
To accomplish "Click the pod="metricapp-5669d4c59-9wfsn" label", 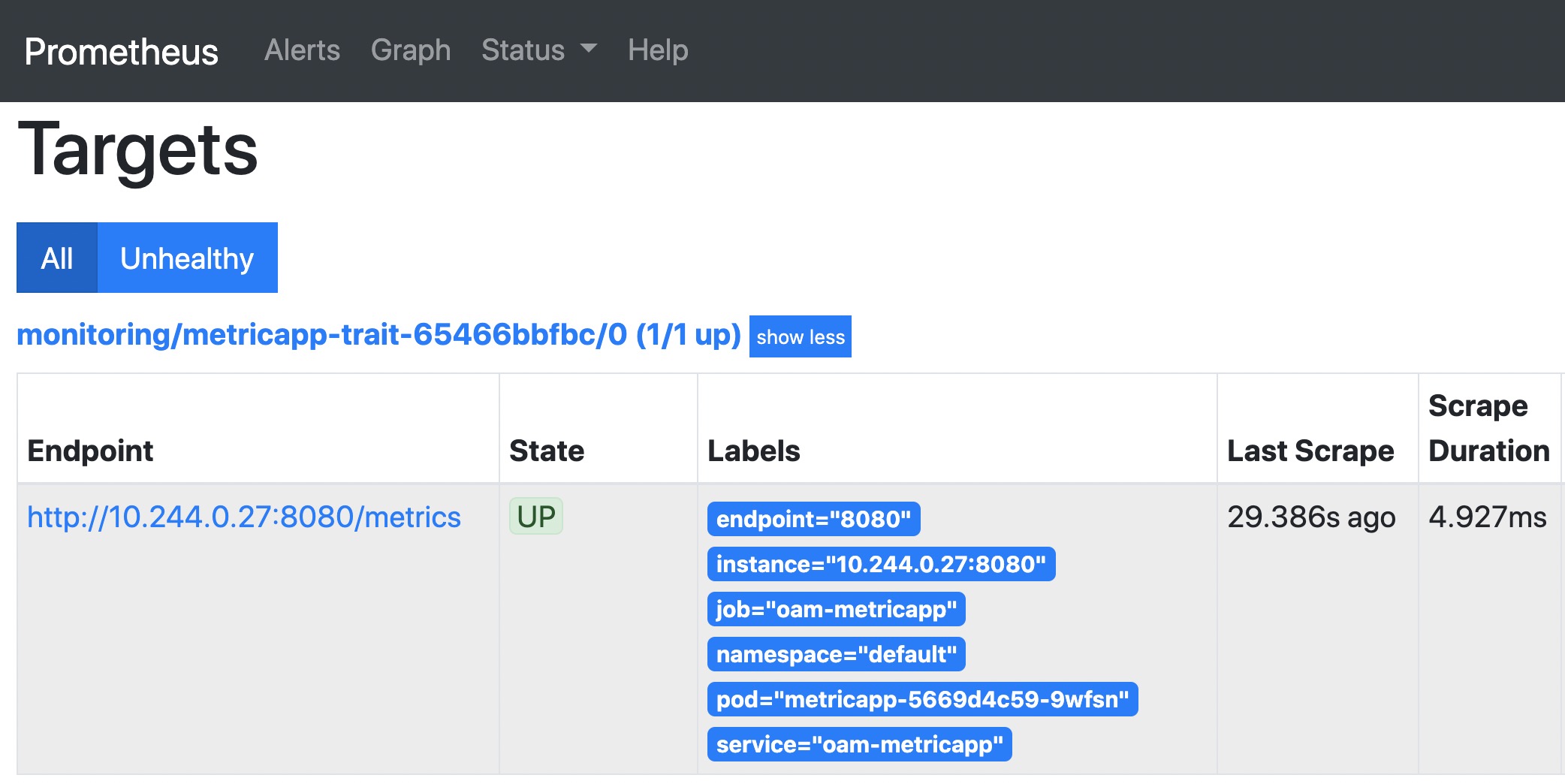I will 923,700.
